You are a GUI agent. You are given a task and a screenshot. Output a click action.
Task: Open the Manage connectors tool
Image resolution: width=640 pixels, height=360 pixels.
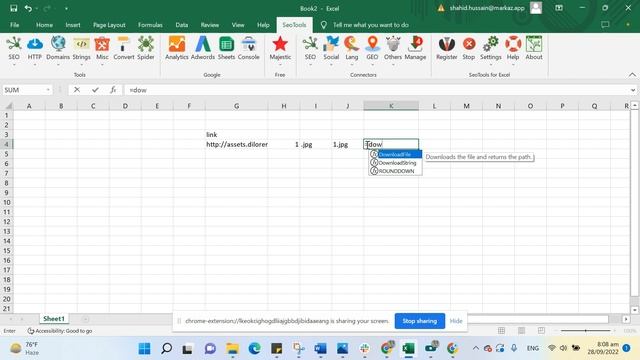415,49
